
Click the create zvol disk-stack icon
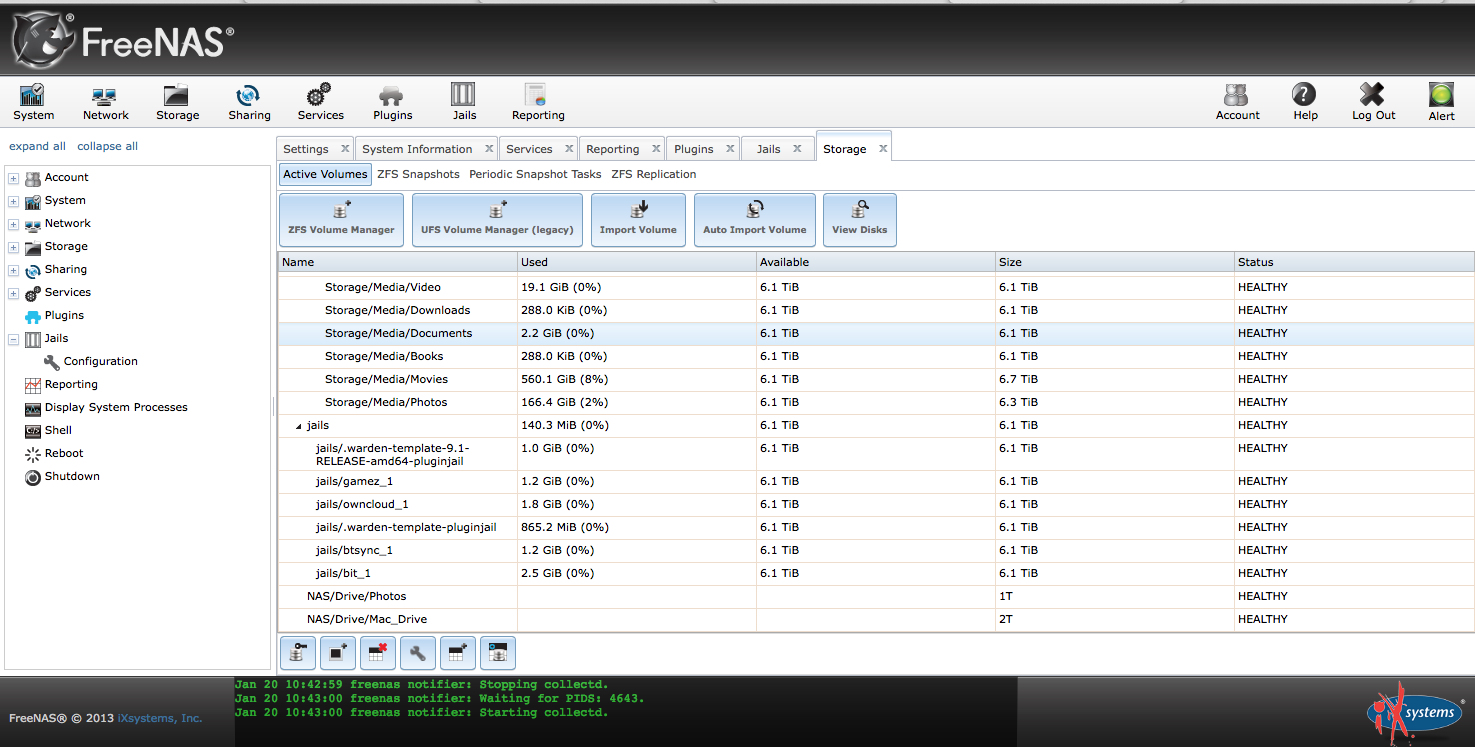point(497,653)
